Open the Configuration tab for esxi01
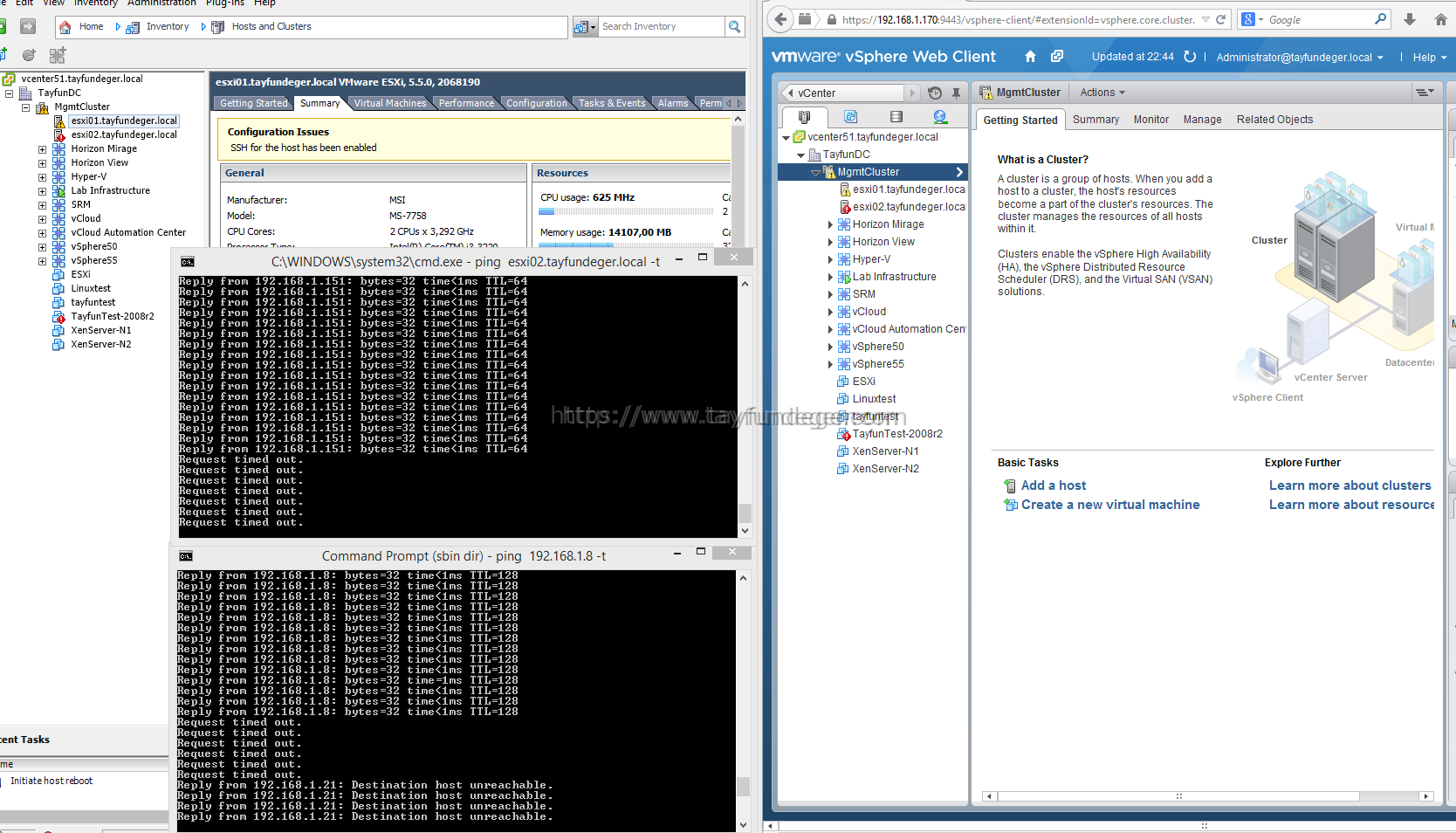Screen dimensions: 1456x833 (537, 103)
